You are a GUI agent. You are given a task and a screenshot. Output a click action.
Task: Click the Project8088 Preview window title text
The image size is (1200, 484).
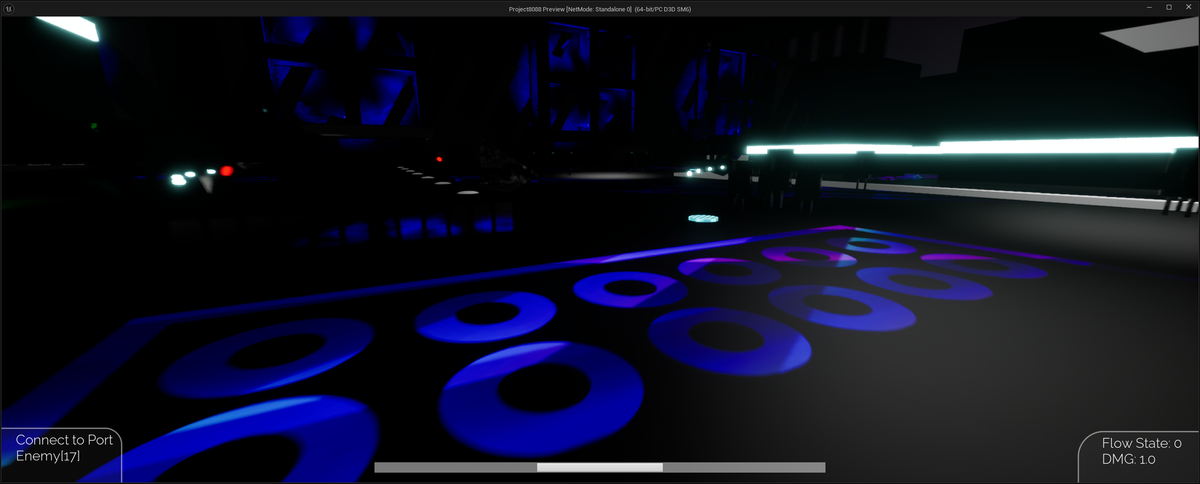point(600,8)
